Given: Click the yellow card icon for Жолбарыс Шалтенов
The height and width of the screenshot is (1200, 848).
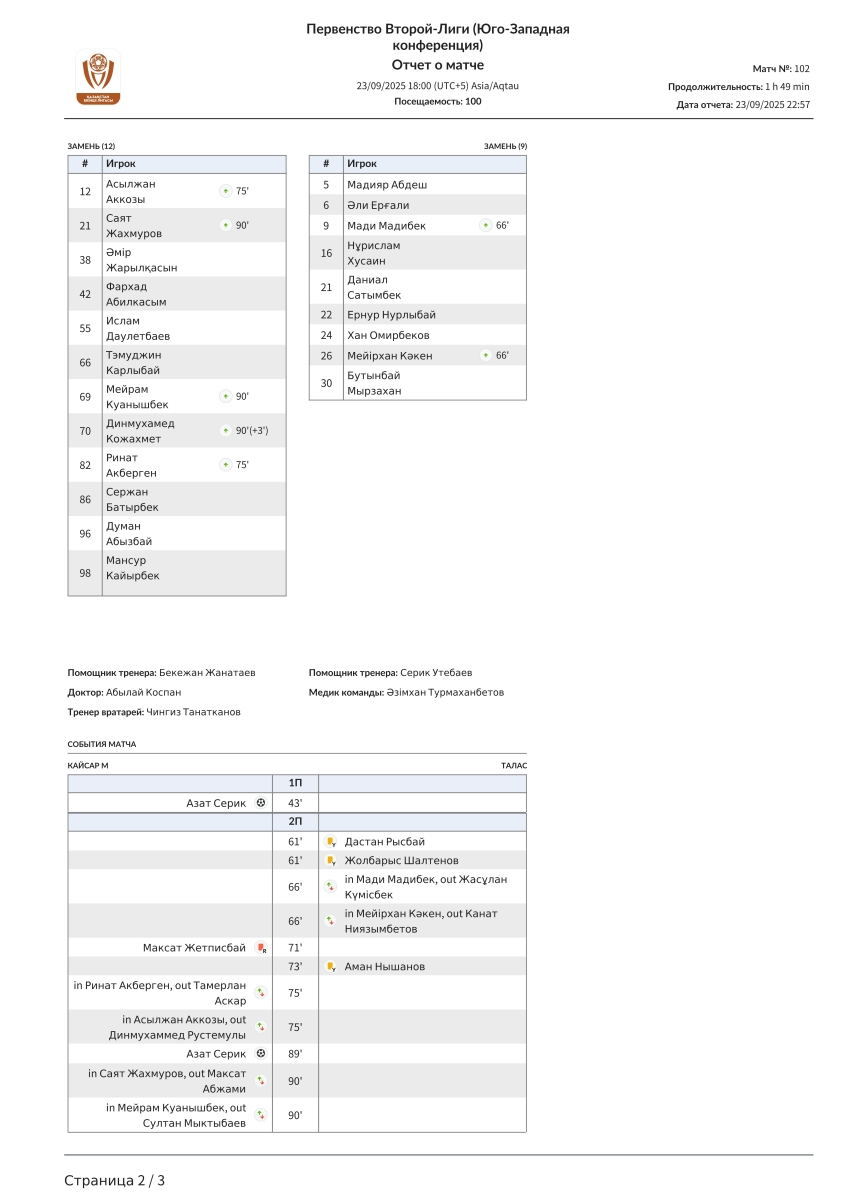Looking at the screenshot, I should 330,860.
